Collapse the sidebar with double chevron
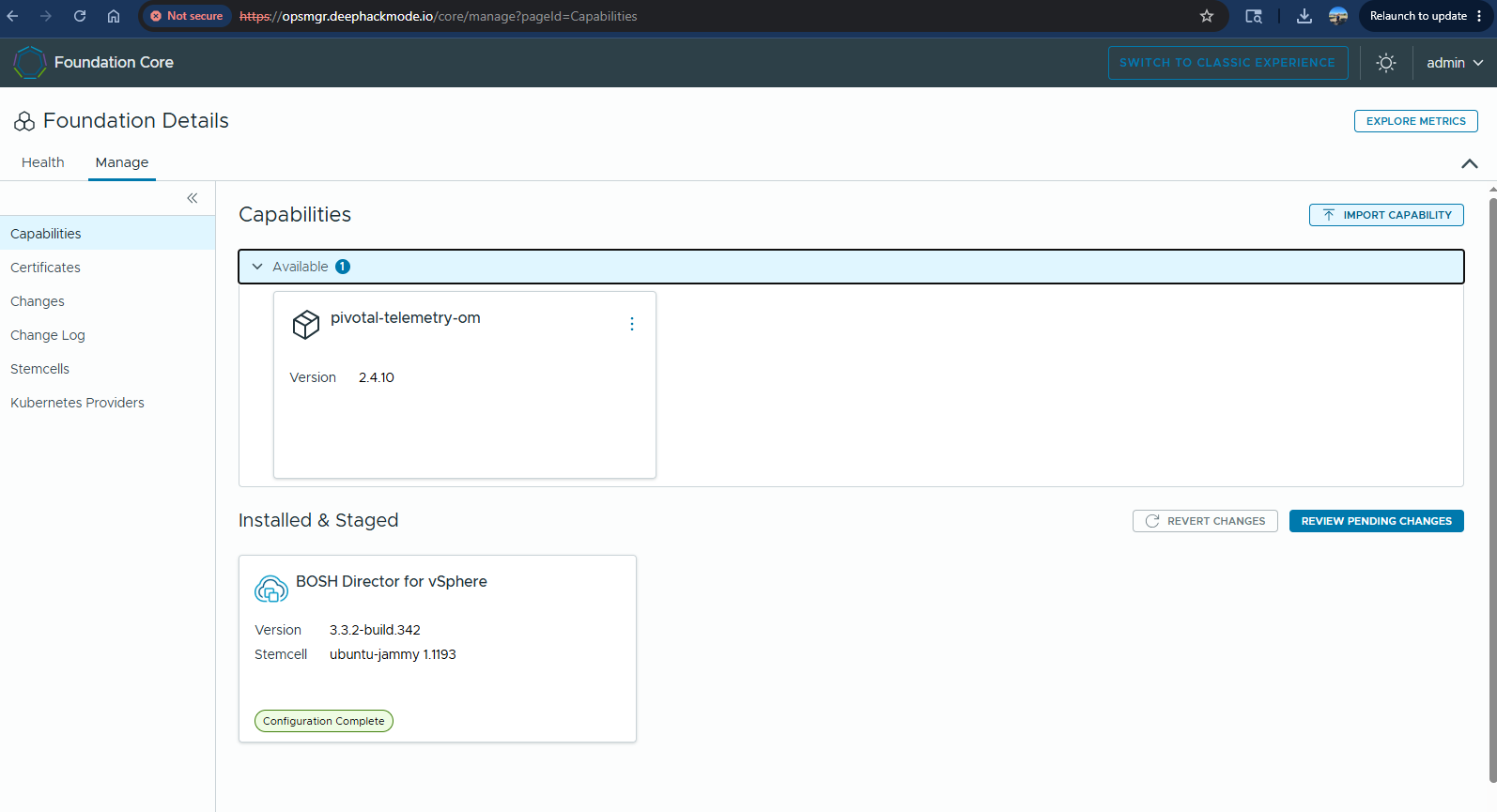 [x=193, y=198]
